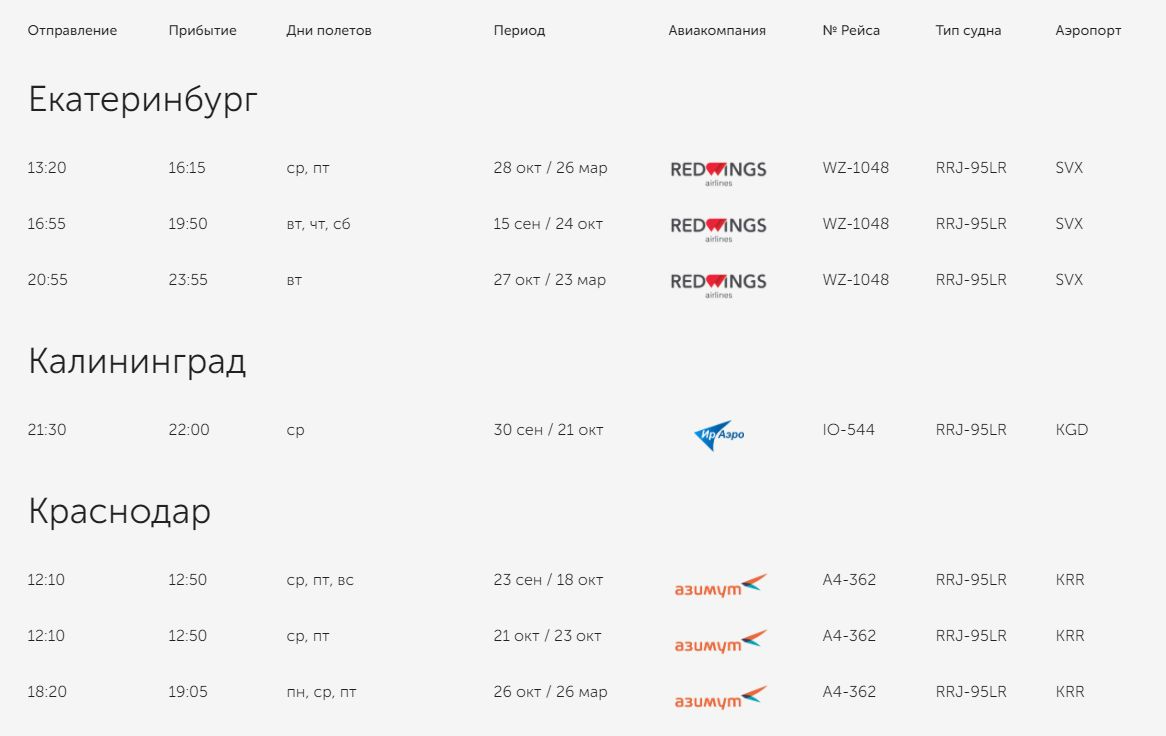Click Azimuth logo for 23 сен period
Viewport: 1166px width, 736px height.
(720, 585)
